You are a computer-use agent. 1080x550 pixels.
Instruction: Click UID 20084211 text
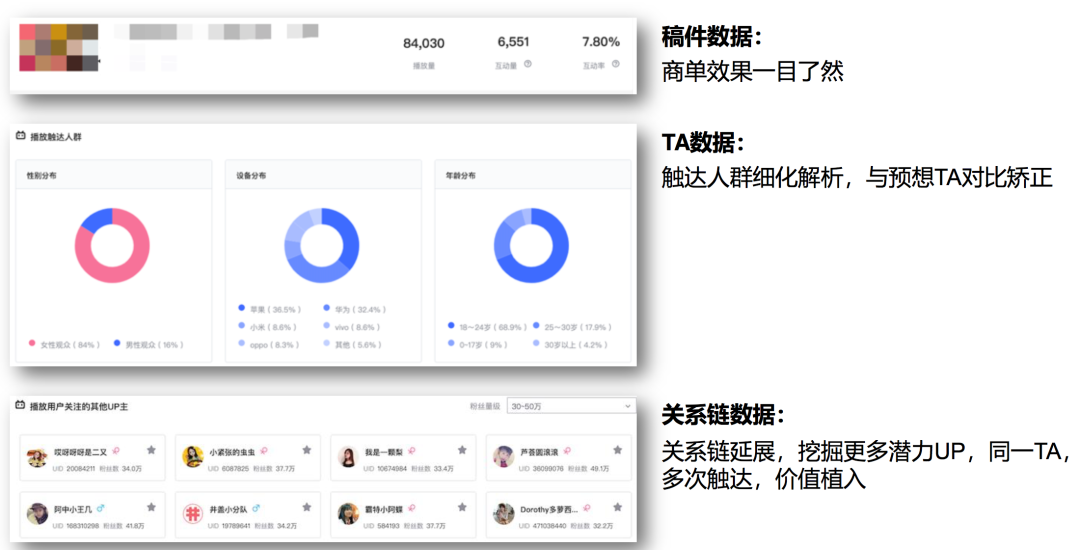click(x=74, y=469)
